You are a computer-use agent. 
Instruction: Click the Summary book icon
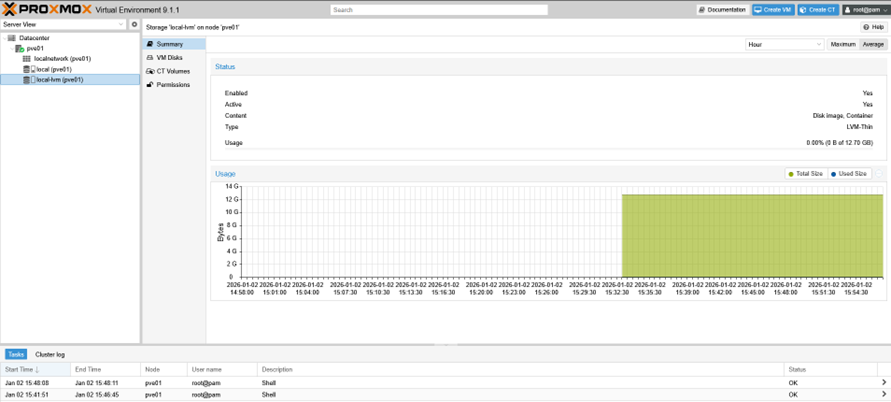(150, 44)
